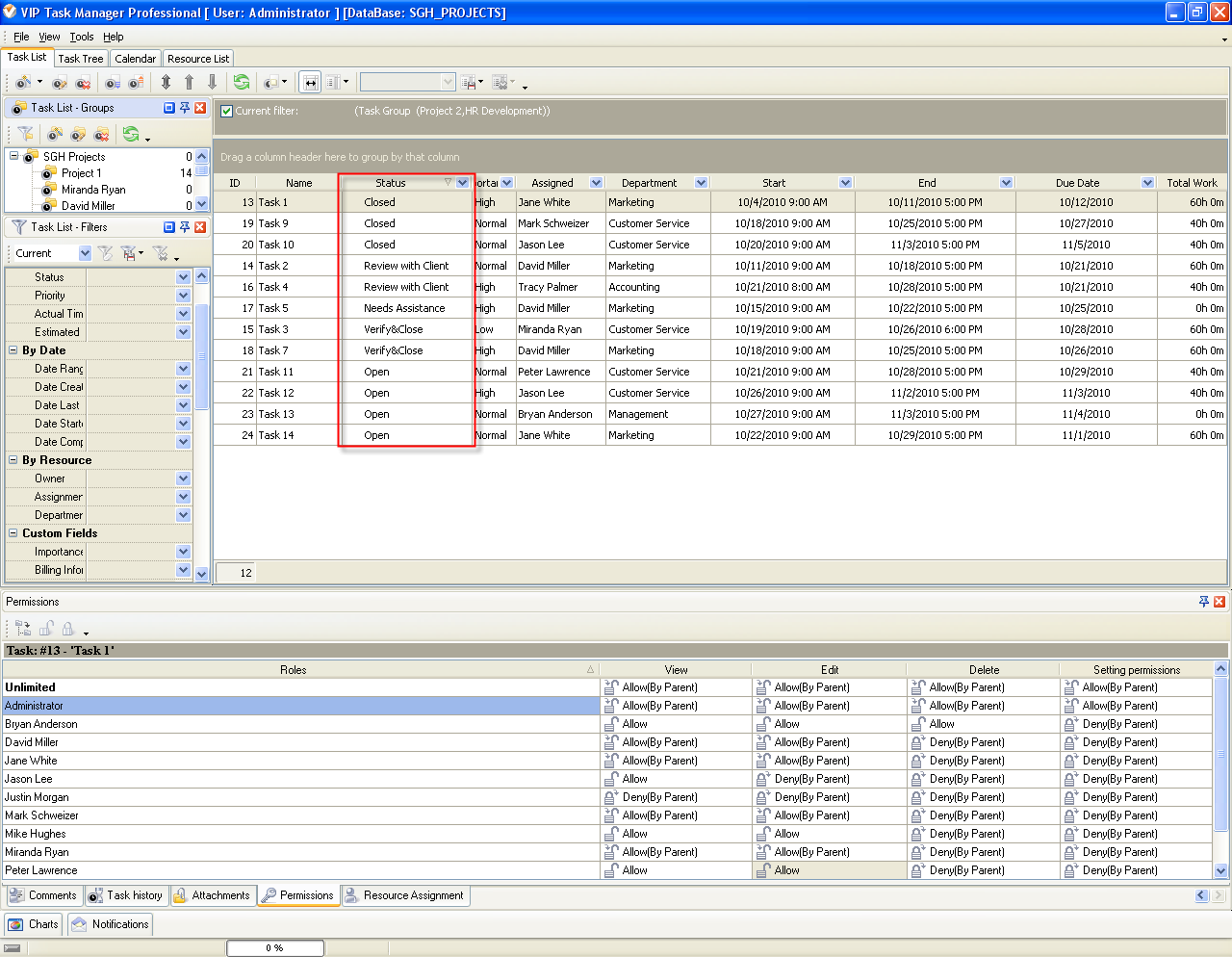Click the refresh icon in main toolbar
Screen dimensions: 1232x957
click(242, 83)
